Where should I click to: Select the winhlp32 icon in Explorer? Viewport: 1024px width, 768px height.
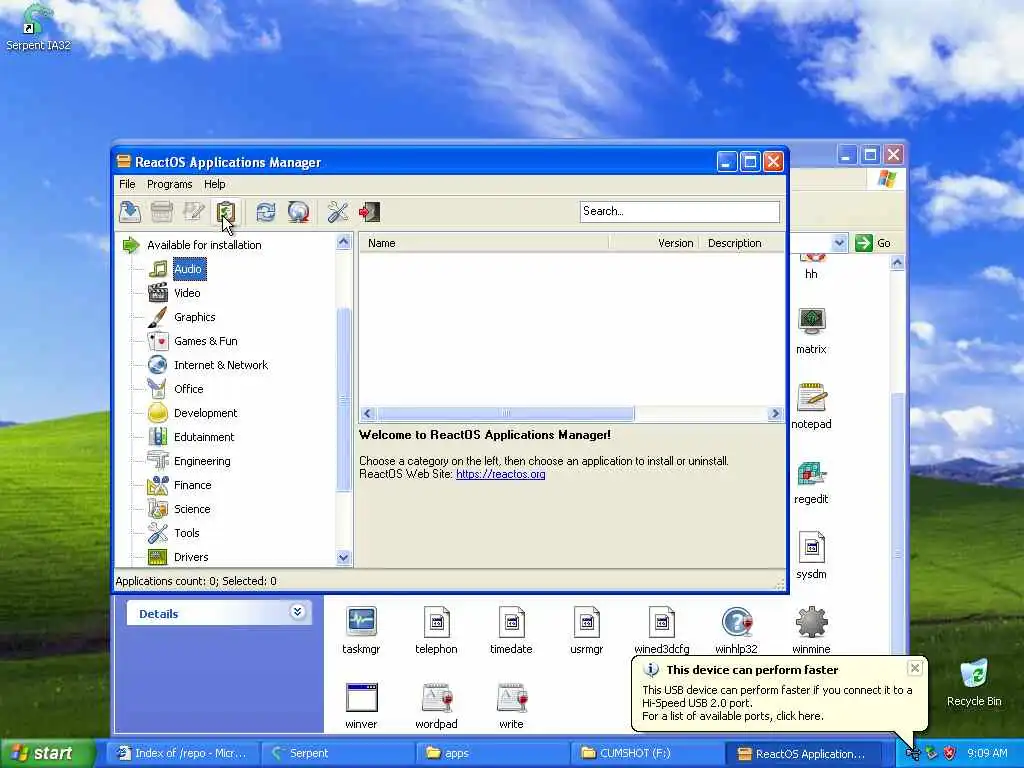[x=737, y=631]
